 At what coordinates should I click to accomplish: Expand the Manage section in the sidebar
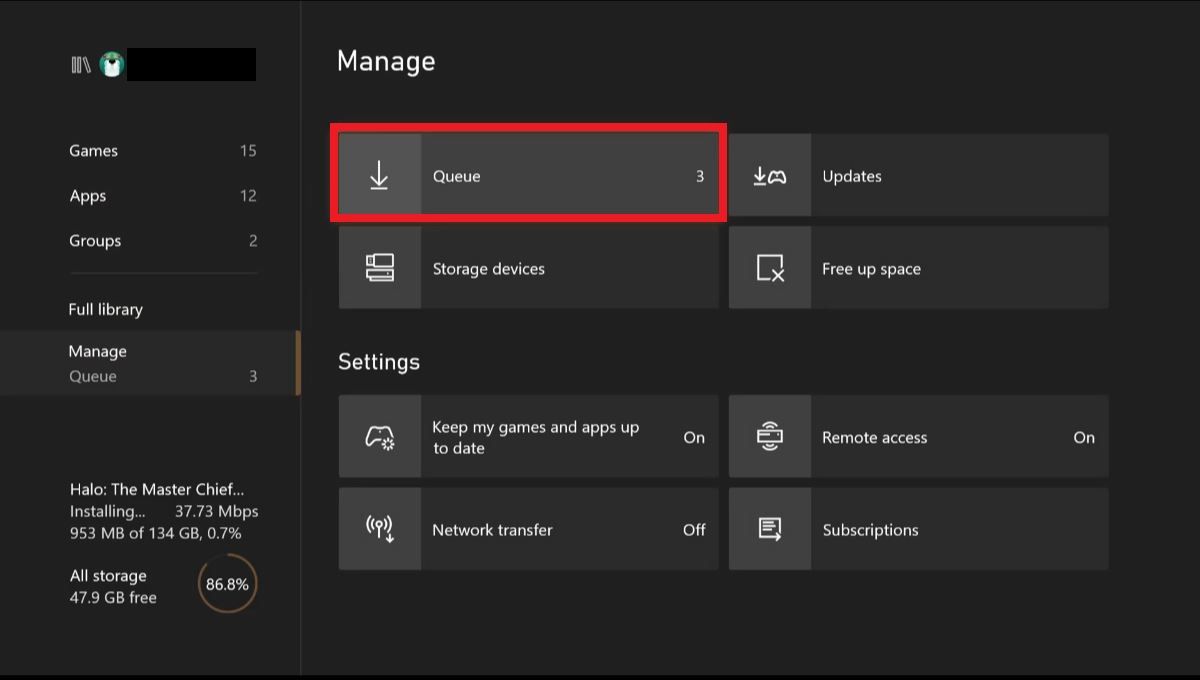click(x=98, y=351)
